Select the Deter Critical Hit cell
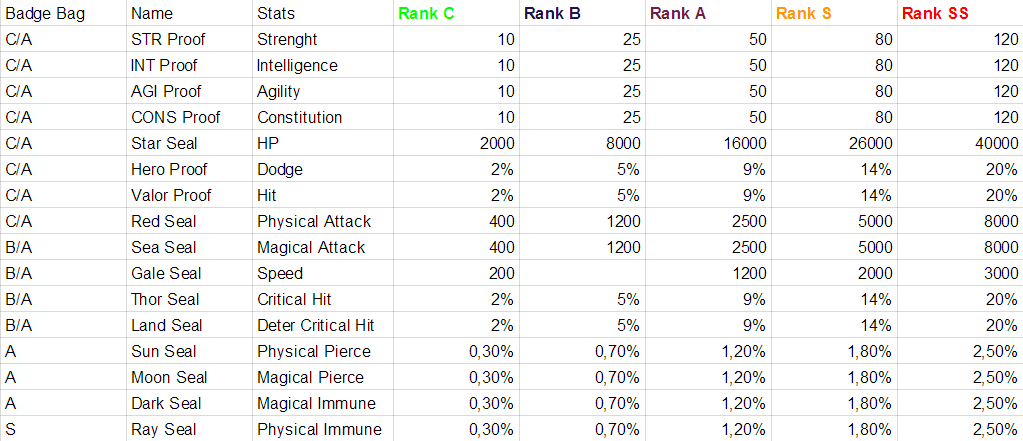The image size is (1023, 441). [x=317, y=326]
